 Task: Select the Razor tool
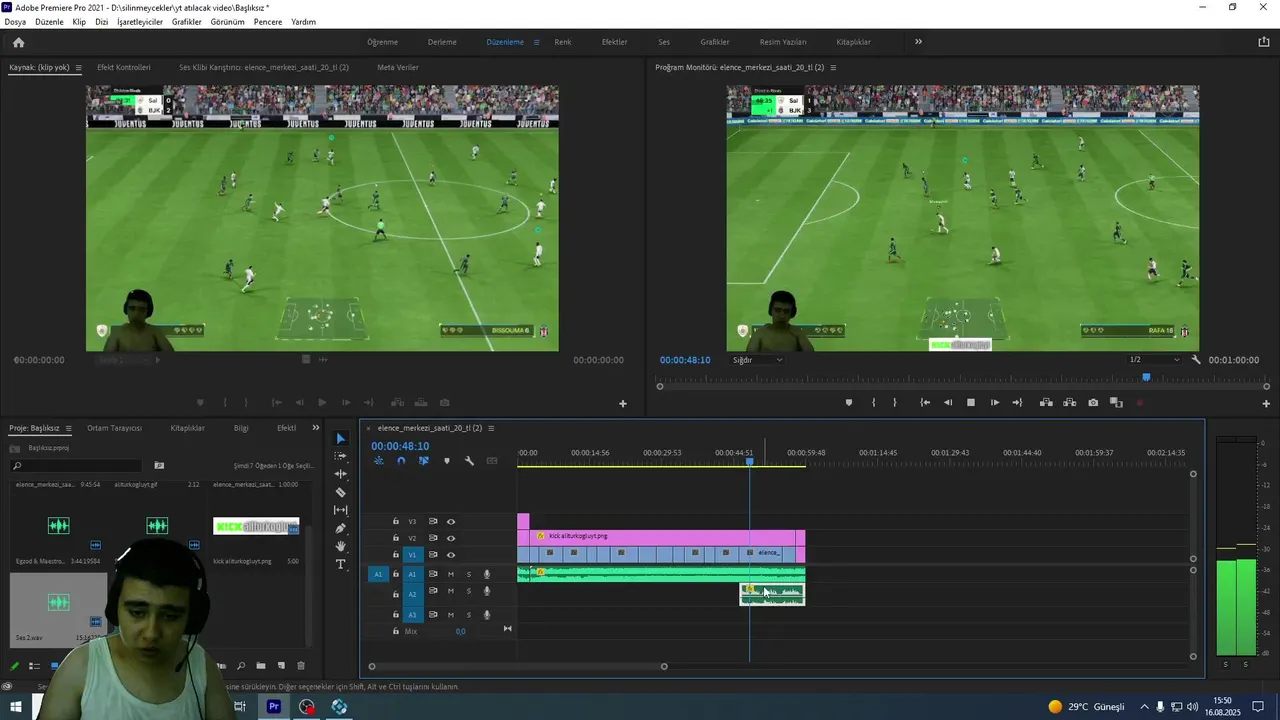tap(340, 492)
